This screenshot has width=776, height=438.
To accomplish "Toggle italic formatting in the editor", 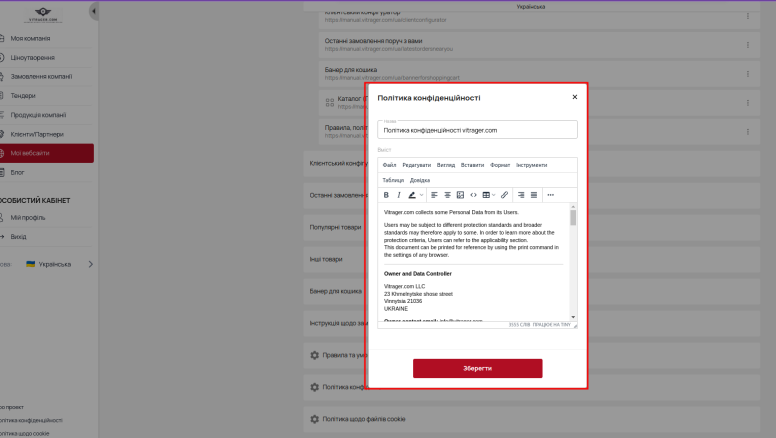I will 399,195.
